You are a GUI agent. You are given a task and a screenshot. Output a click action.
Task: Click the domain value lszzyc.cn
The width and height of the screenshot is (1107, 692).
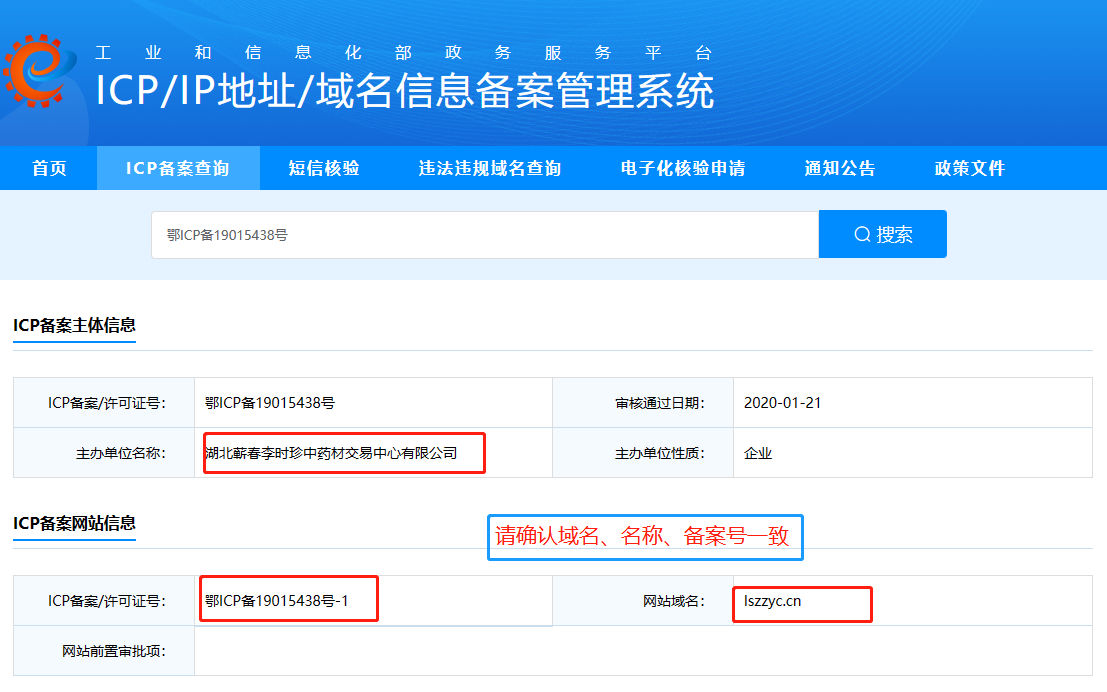coord(773,601)
